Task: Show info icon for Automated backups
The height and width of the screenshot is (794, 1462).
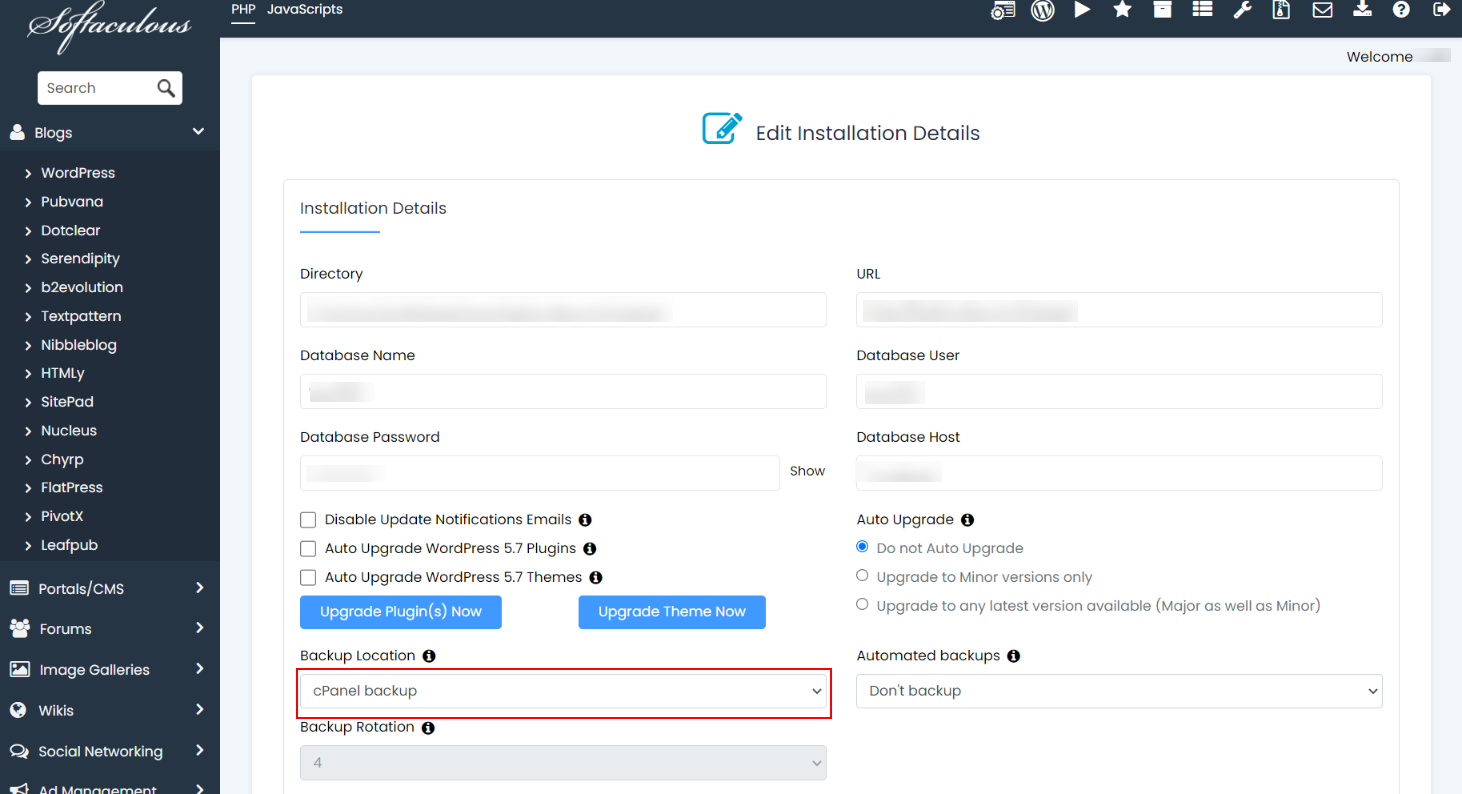Action: [1013, 656]
